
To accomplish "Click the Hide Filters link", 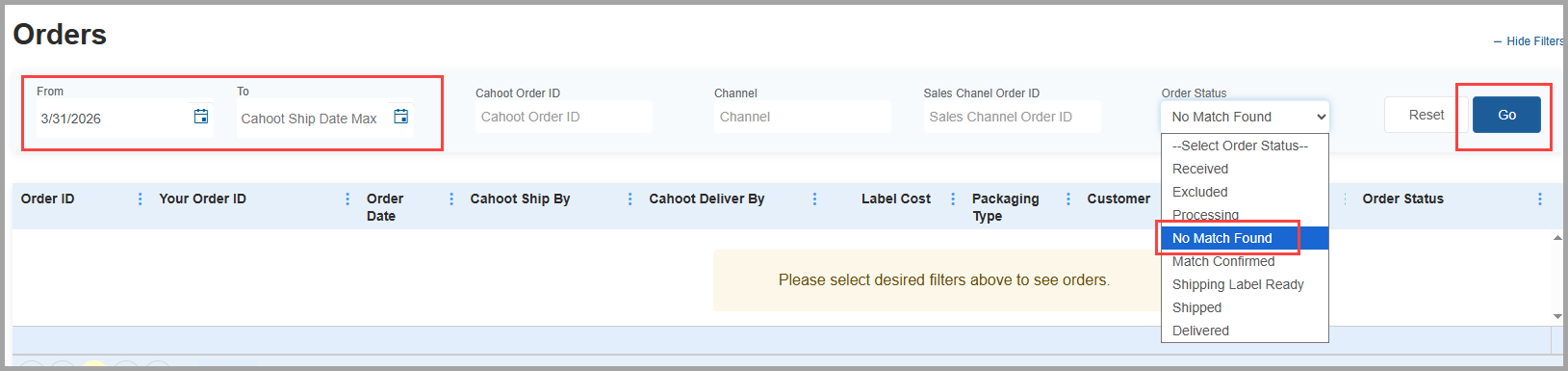I will click(x=1529, y=41).
